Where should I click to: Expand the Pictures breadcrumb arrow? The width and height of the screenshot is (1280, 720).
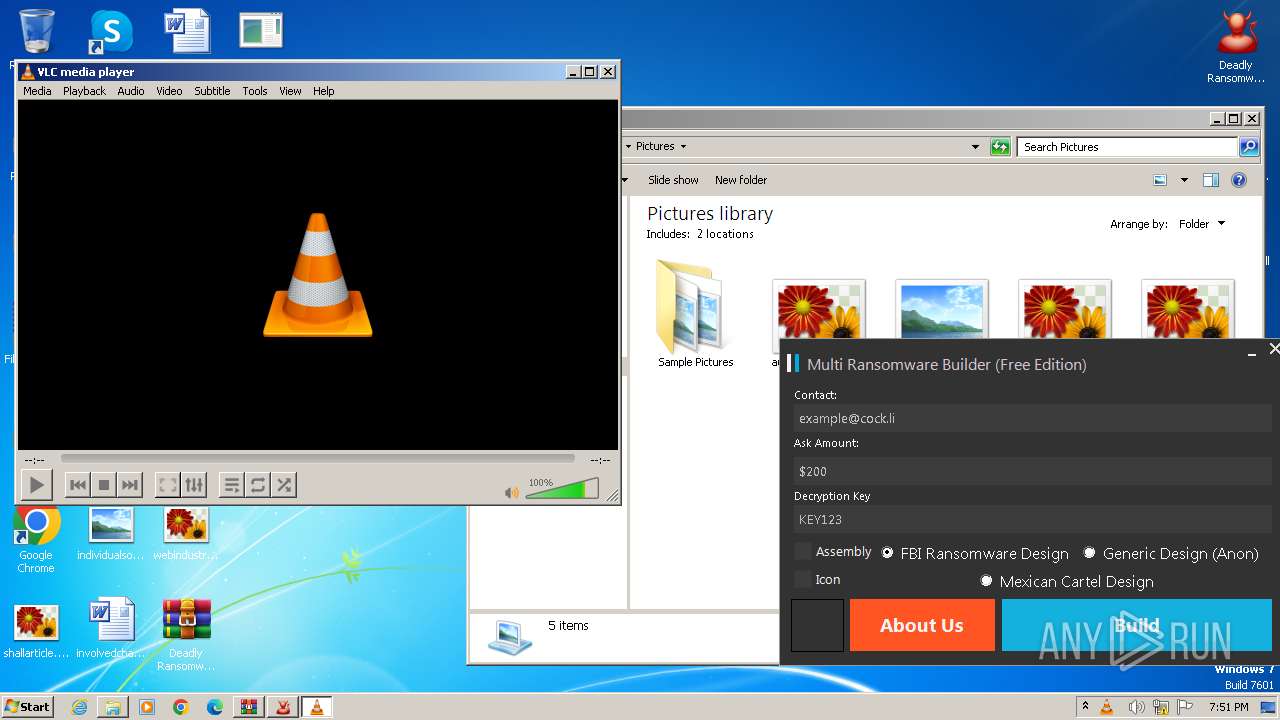click(683, 147)
